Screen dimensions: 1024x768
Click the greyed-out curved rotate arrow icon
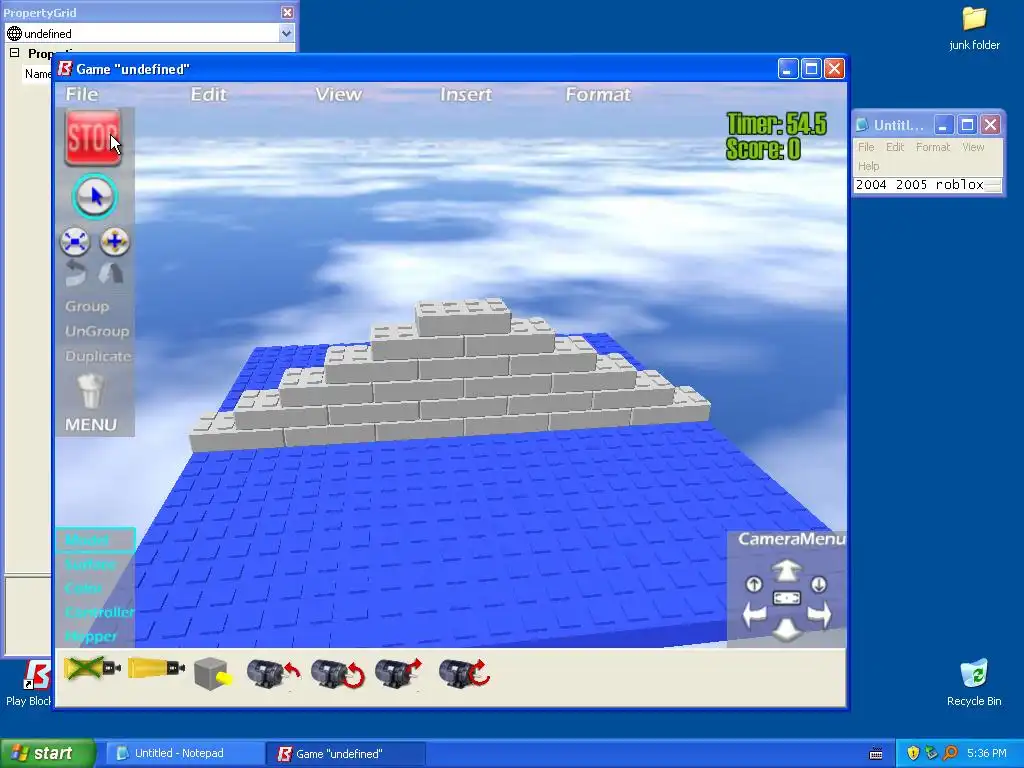coord(75,274)
